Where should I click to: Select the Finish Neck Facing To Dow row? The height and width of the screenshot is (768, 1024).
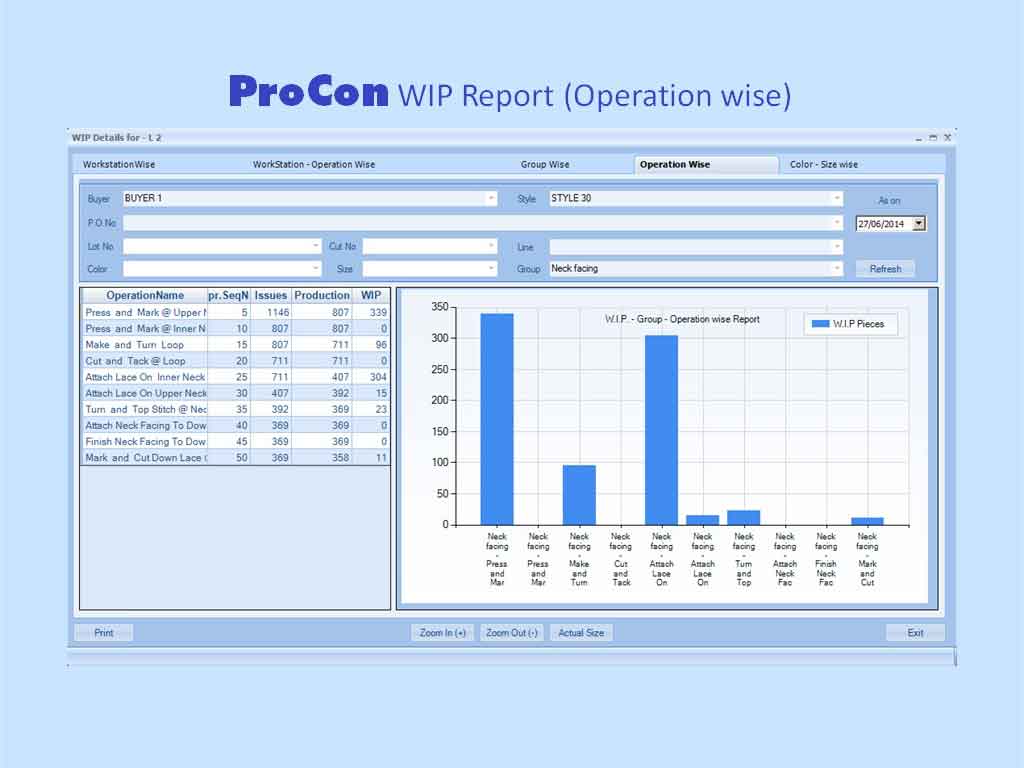[x=235, y=442]
